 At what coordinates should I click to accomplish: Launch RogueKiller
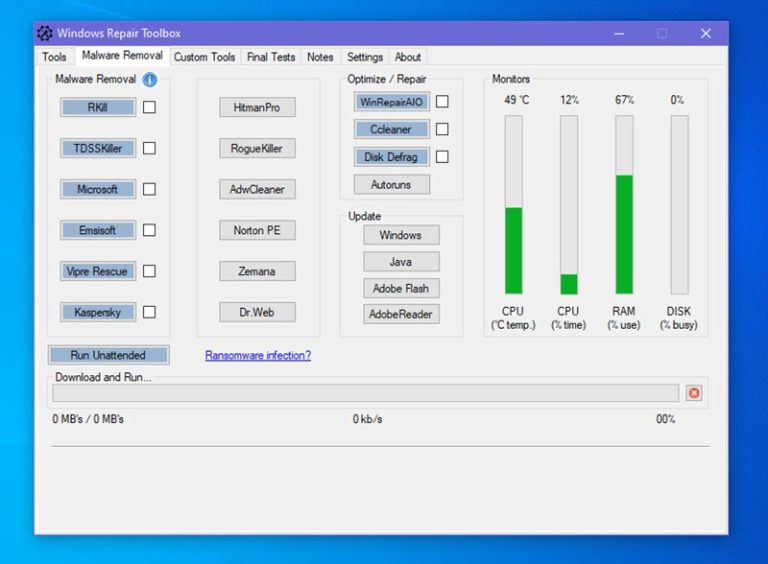(x=257, y=148)
